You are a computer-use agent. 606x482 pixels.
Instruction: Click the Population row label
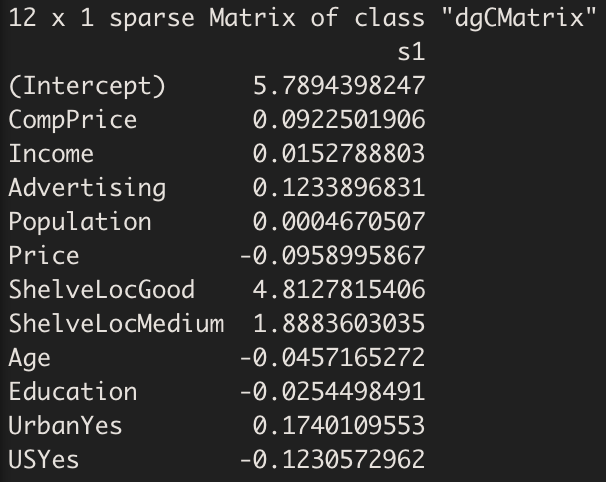[80, 222]
